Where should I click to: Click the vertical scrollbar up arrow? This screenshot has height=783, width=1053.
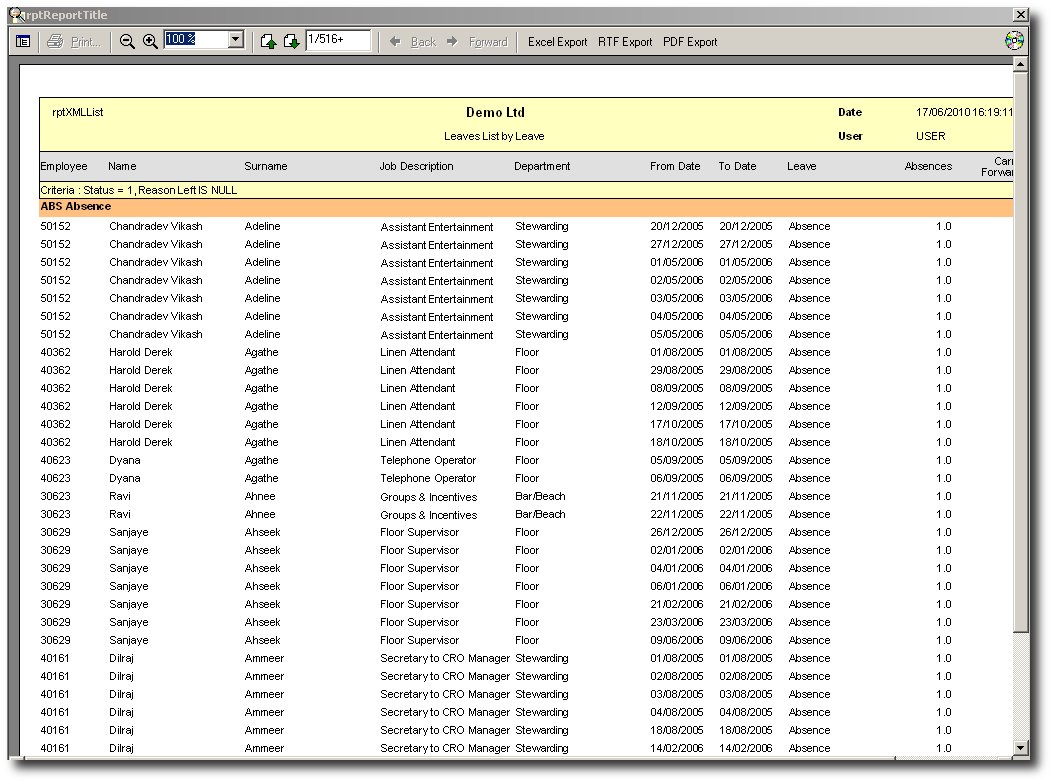(1020, 65)
